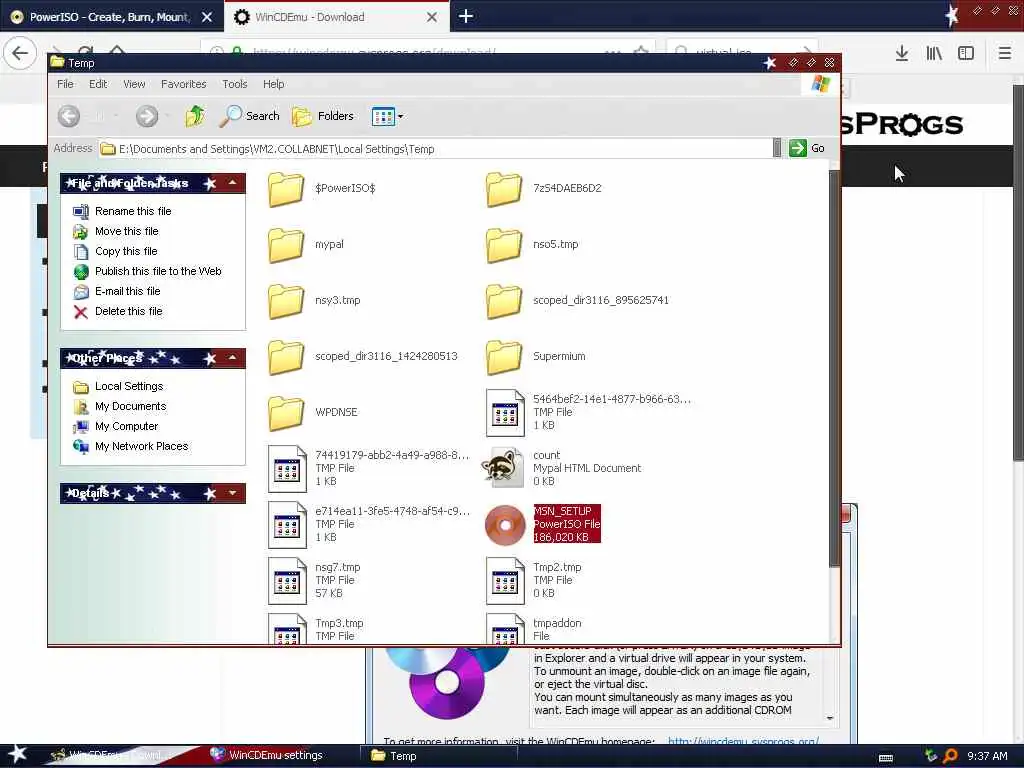Viewport: 1024px width, 768px height.
Task: Open the Views dropdown button
Action: point(387,116)
